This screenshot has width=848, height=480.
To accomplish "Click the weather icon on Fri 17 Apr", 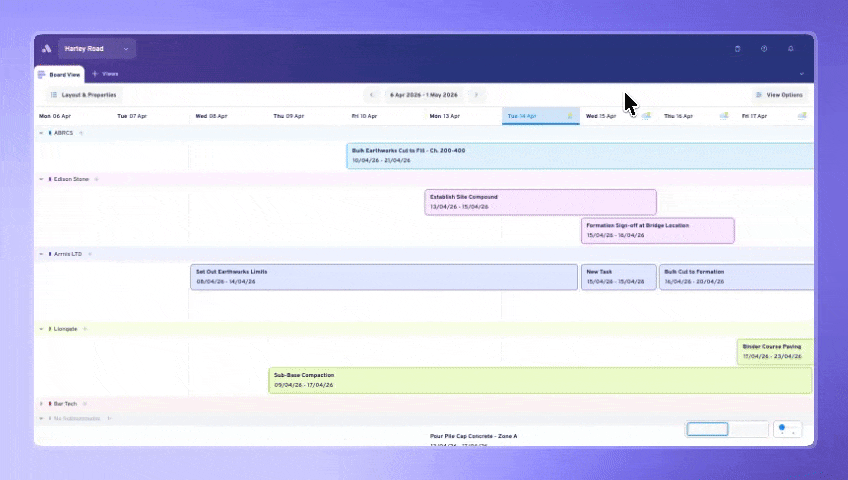I will 802,116.
